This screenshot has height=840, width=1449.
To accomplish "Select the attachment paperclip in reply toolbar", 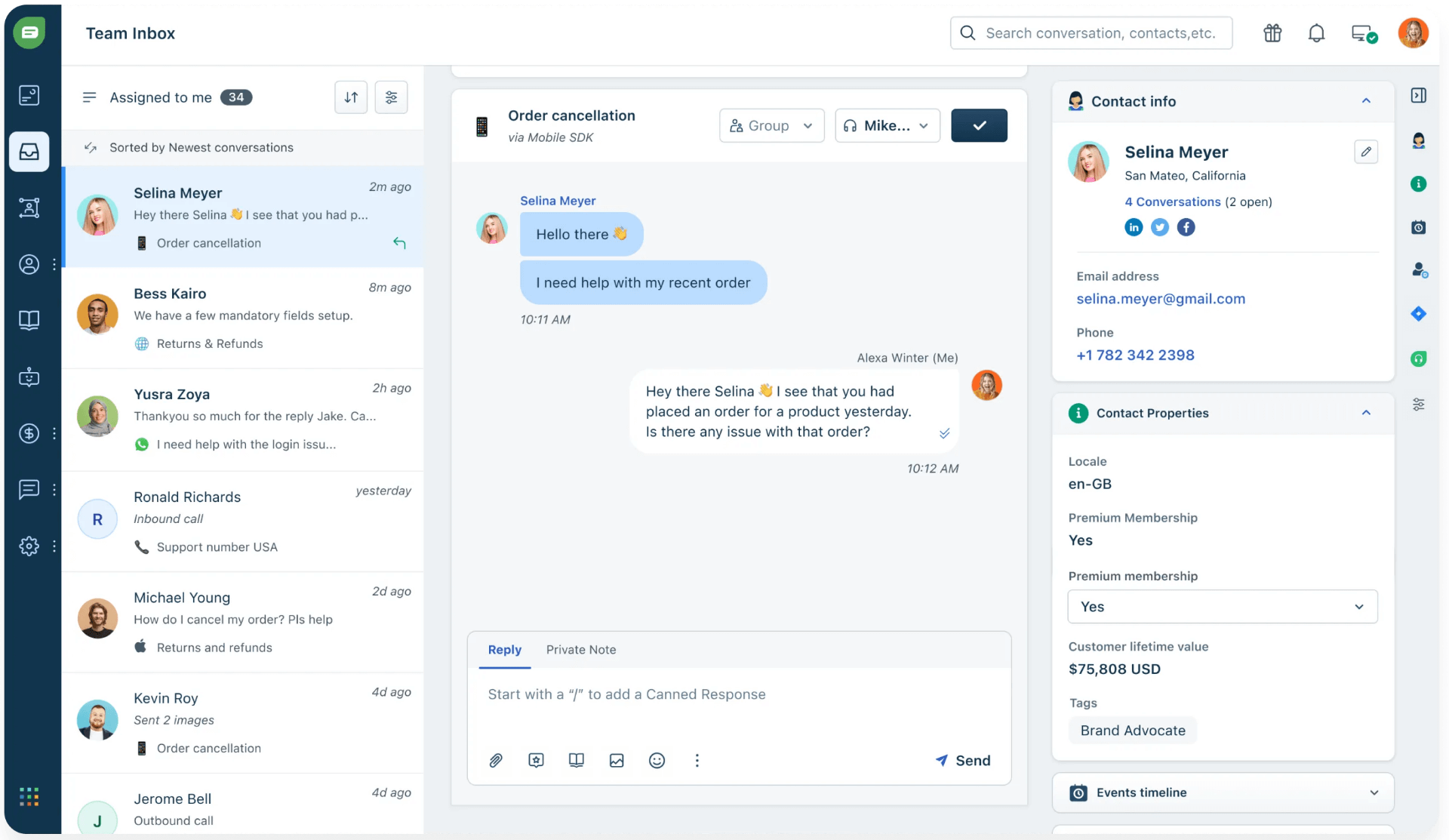I will [x=496, y=760].
